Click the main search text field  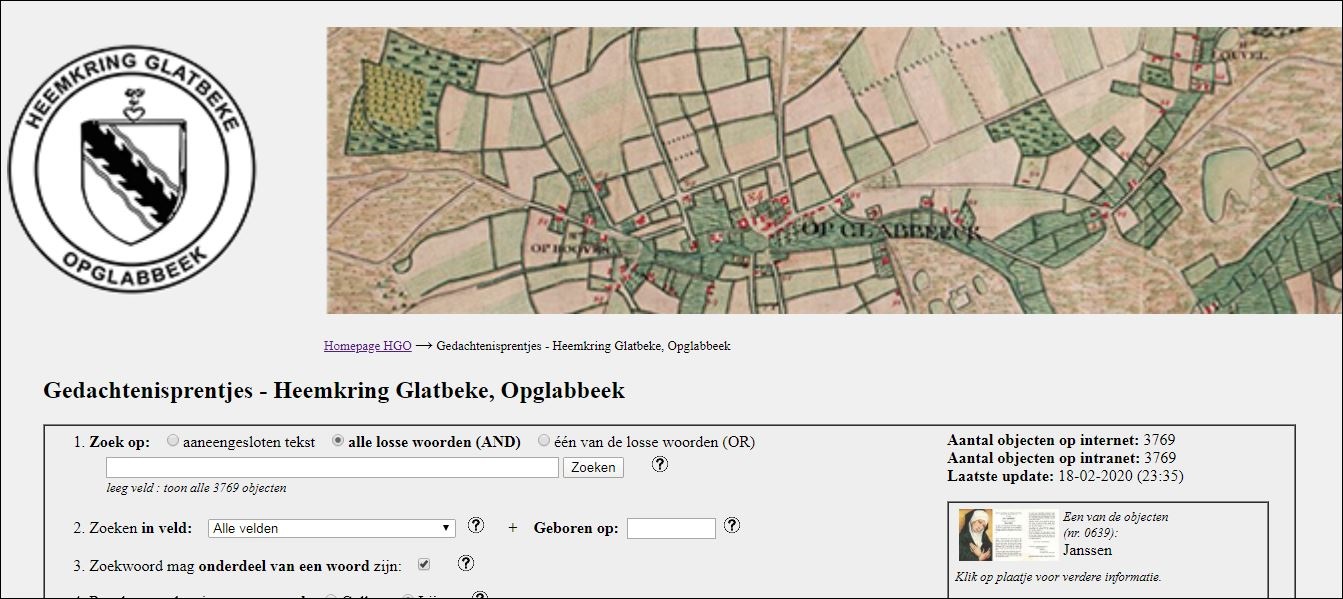(332, 467)
